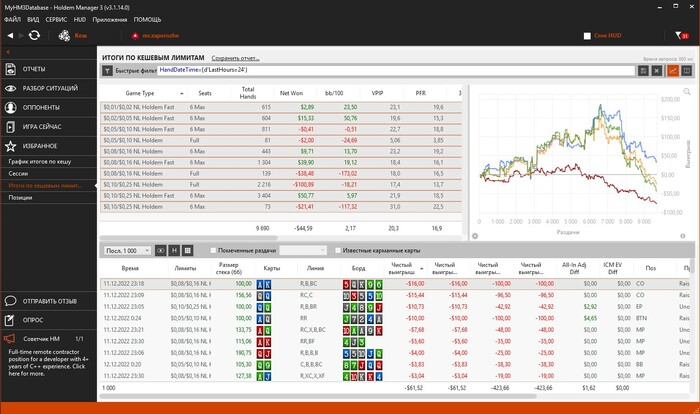Open HUD menu
The width and height of the screenshot is (700, 414).
[x=80, y=20]
